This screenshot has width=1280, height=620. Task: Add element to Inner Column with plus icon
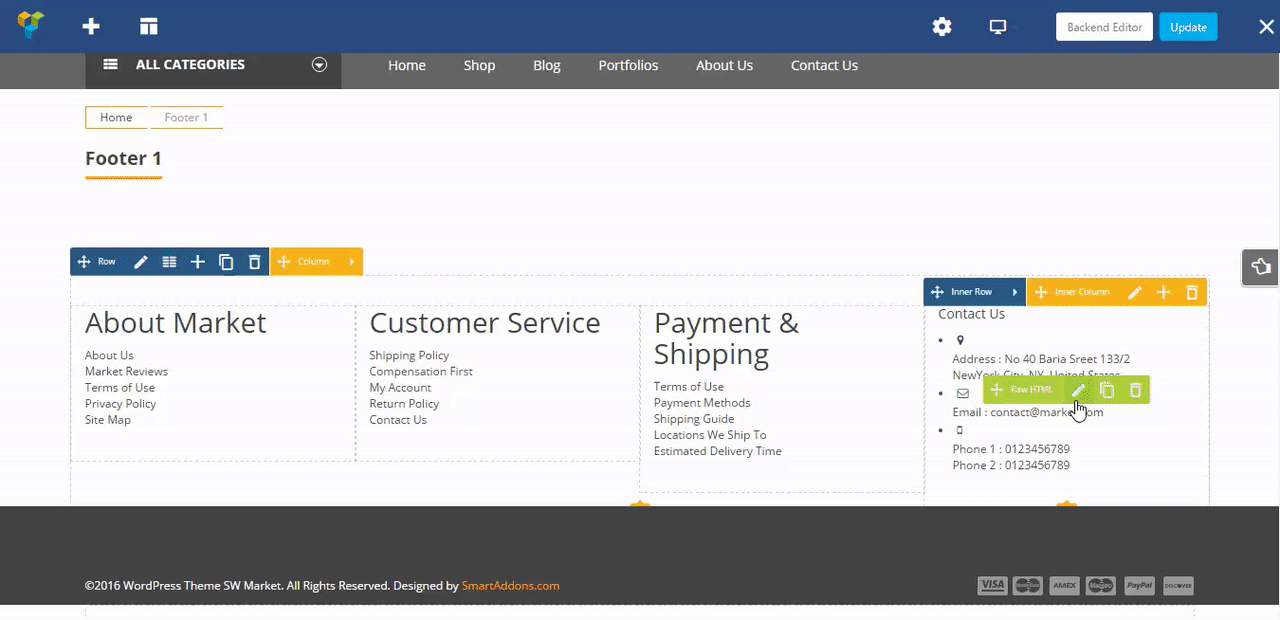pos(1163,292)
